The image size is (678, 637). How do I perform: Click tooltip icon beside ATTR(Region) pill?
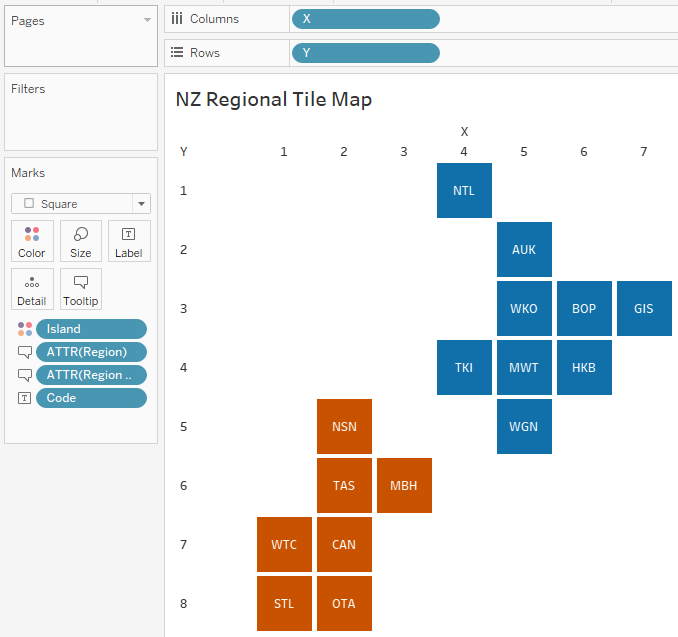tap(25, 352)
